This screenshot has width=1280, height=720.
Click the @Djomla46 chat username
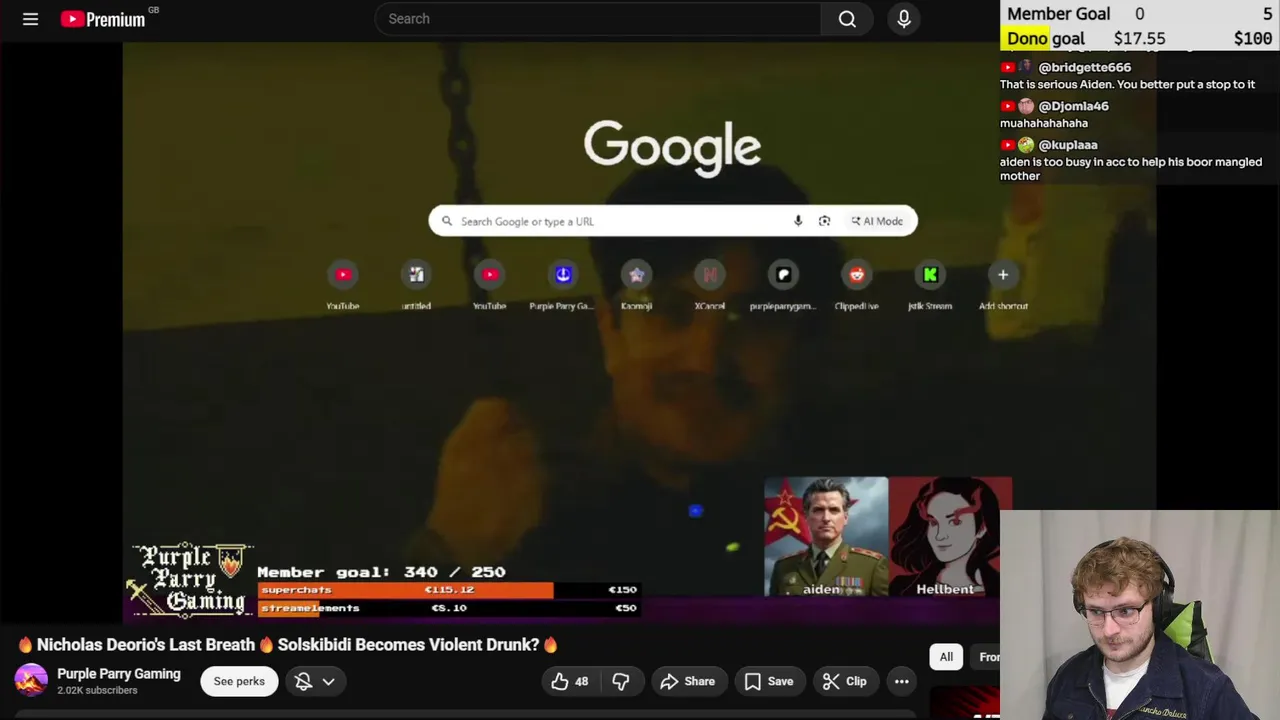point(1073,106)
